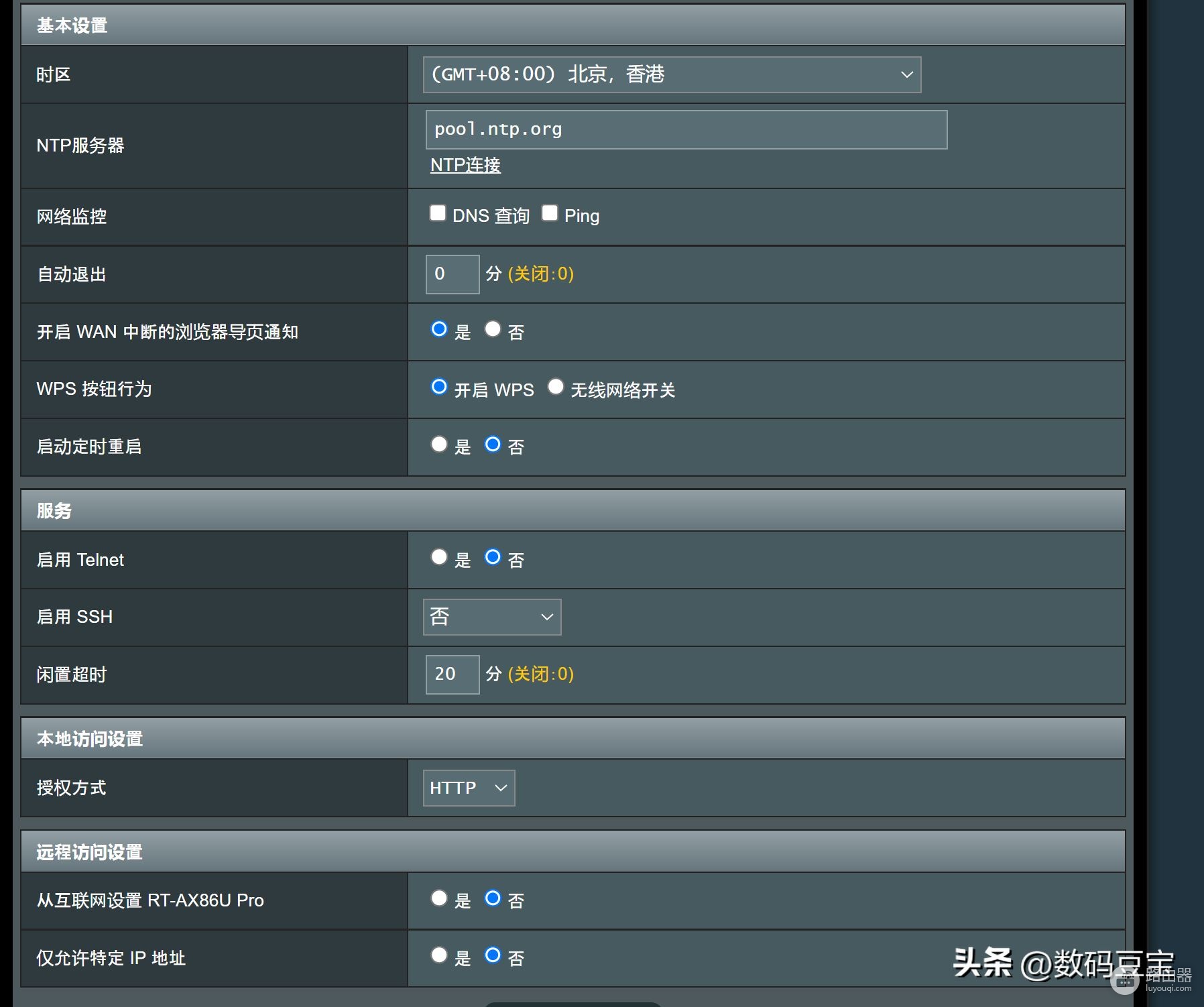The image size is (1204, 1007).
Task: Enable the Ping checkbox
Action: [550, 213]
